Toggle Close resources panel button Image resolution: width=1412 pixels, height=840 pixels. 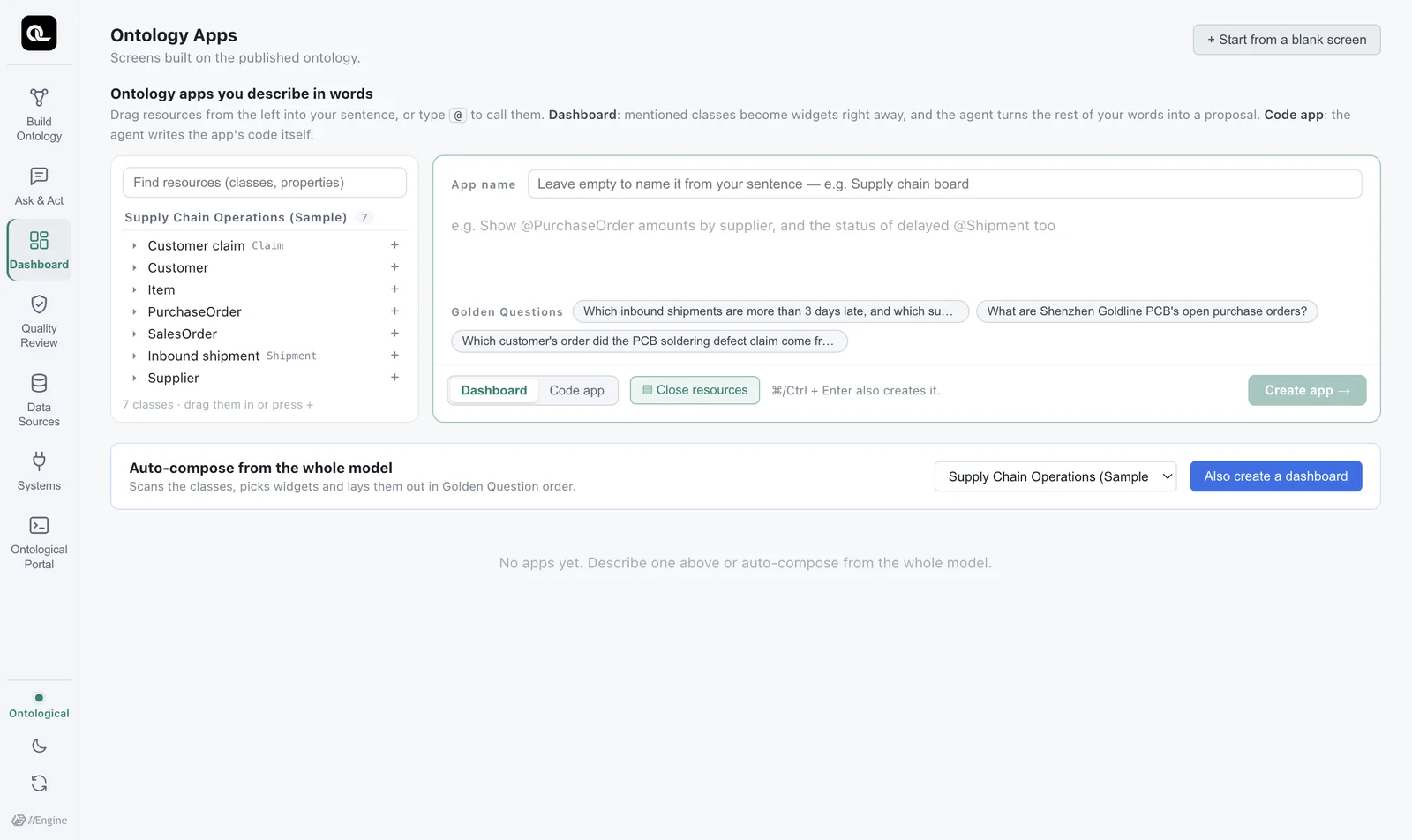[x=695, y=390]
